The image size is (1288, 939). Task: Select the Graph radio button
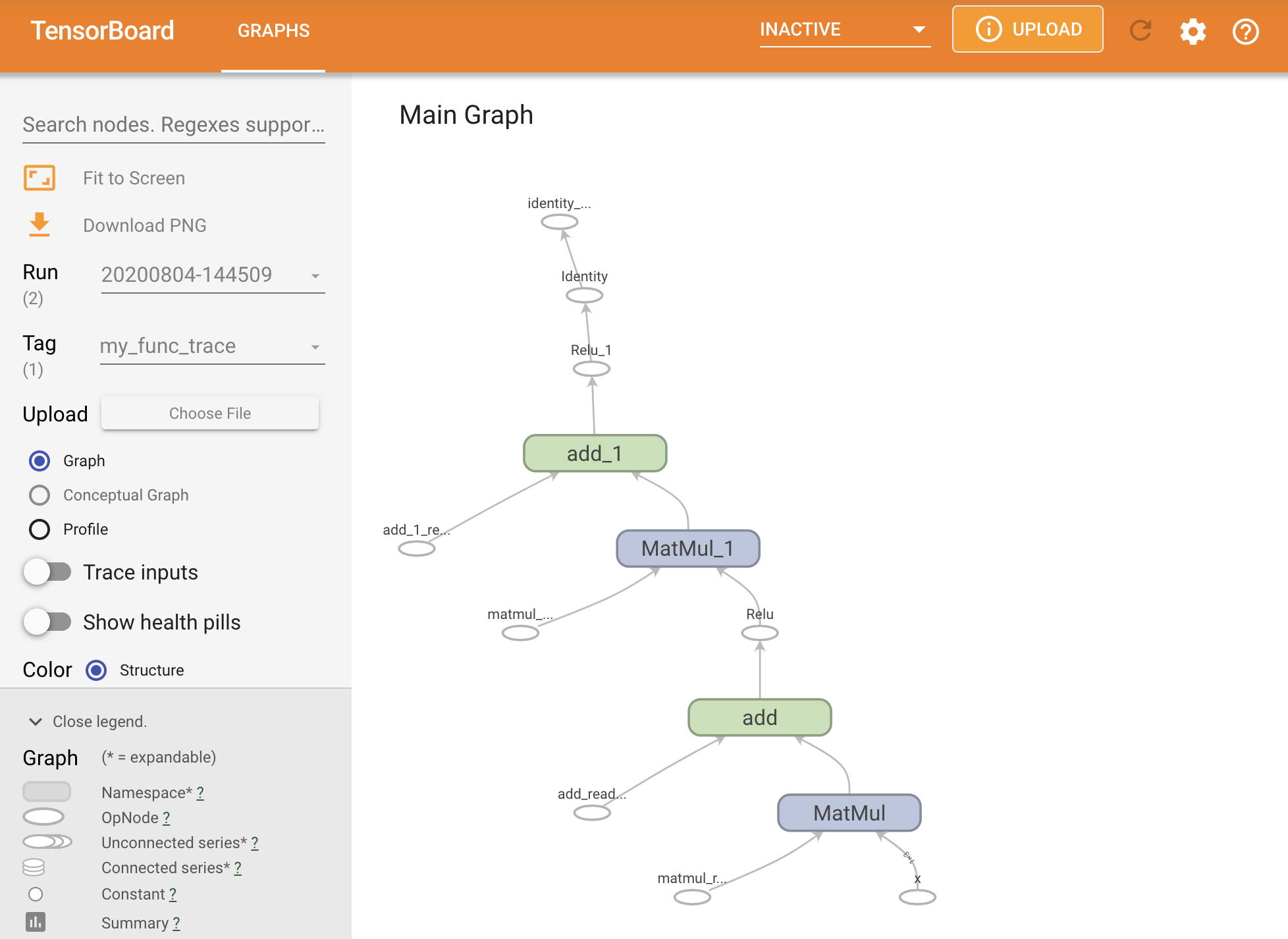coord(39,461)
